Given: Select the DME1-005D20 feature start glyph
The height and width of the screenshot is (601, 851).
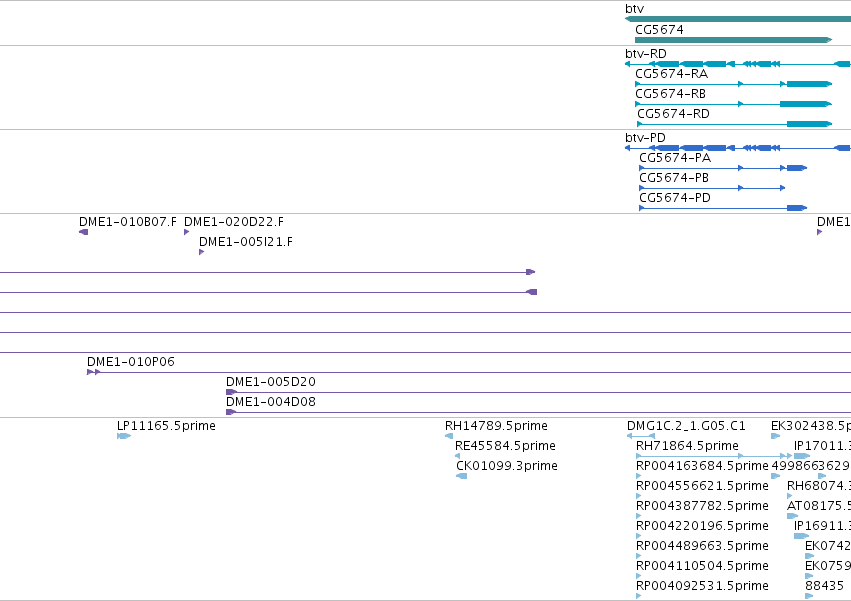Looking at the screenshot, I should 232,392.
